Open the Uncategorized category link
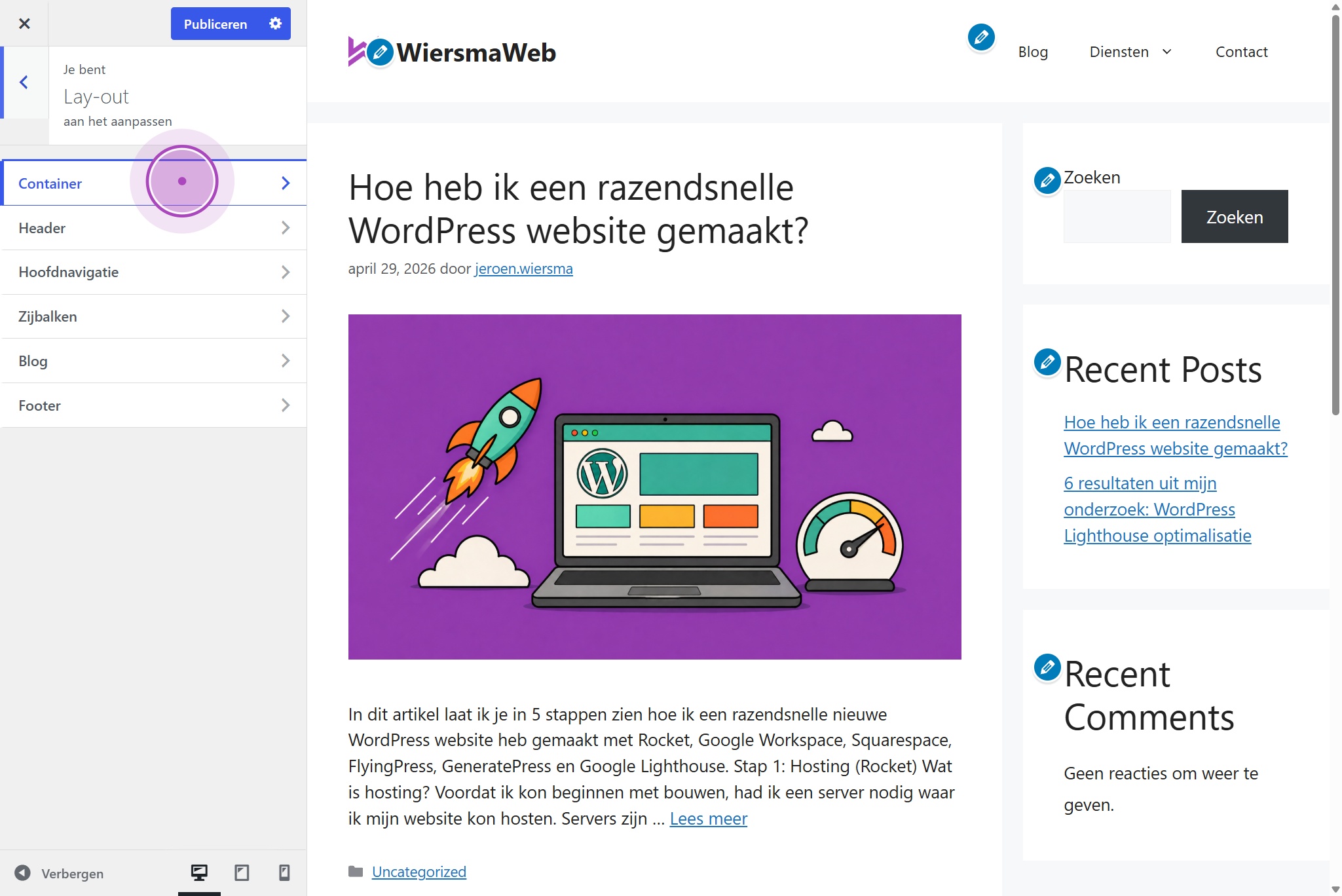This screenshot has width=1342, height=896. pyautogui.click(x=419, y=872)
